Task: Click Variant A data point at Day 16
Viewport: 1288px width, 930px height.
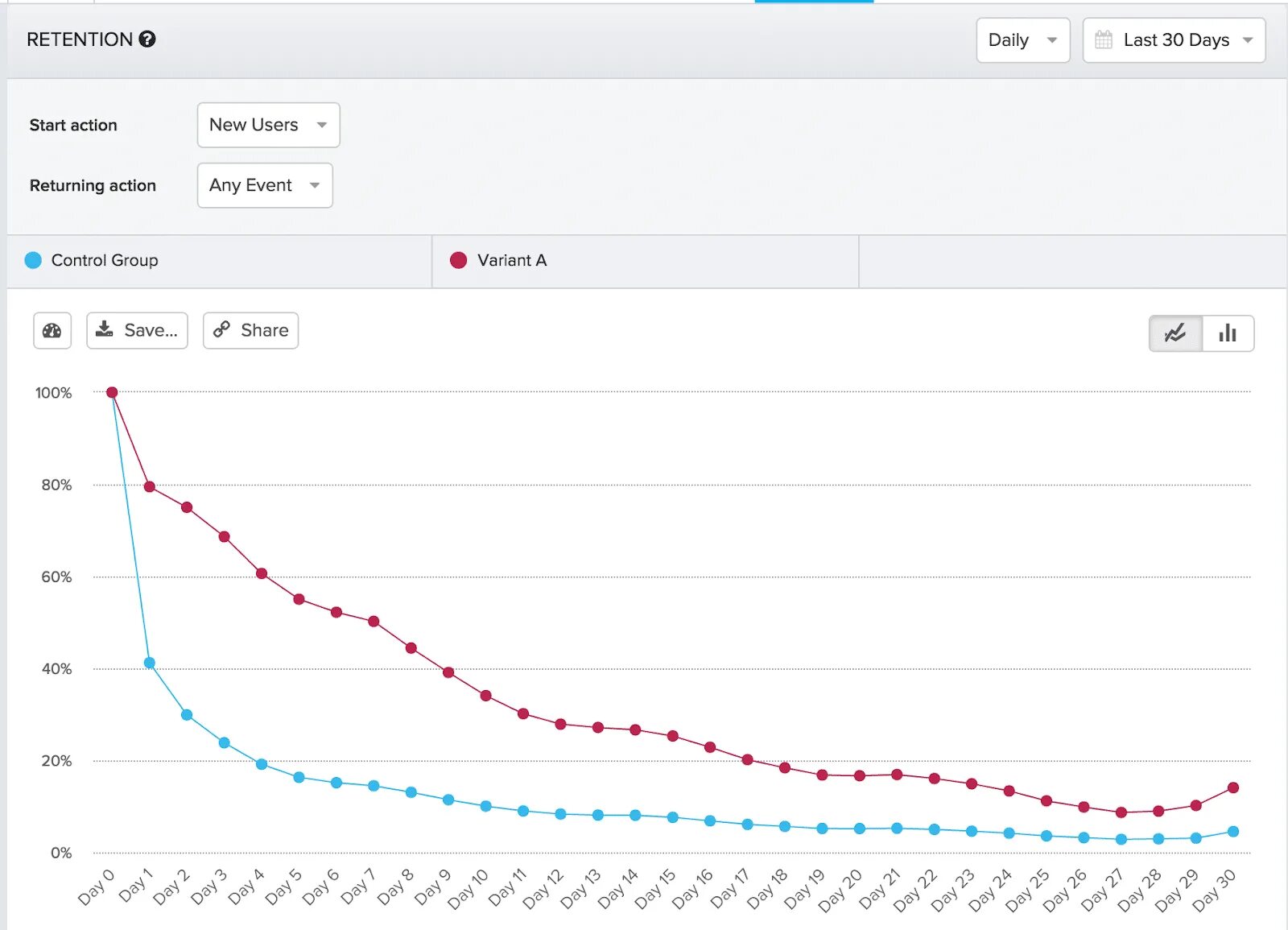Action: click(x=710, y=747)
